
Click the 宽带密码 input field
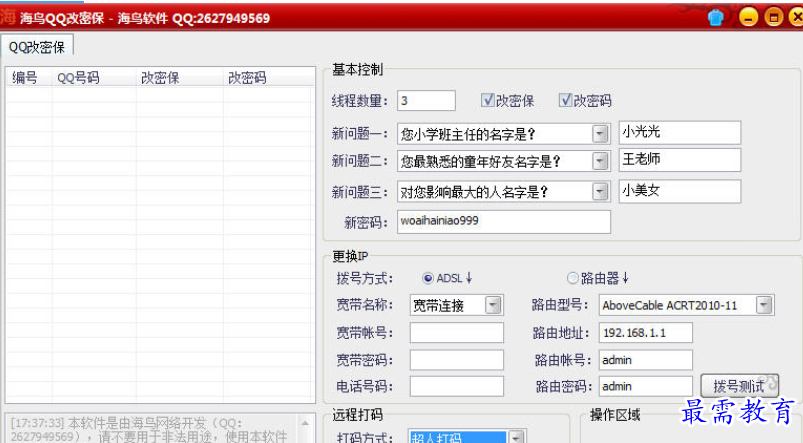pyautogui.click(x=457, y=360)
